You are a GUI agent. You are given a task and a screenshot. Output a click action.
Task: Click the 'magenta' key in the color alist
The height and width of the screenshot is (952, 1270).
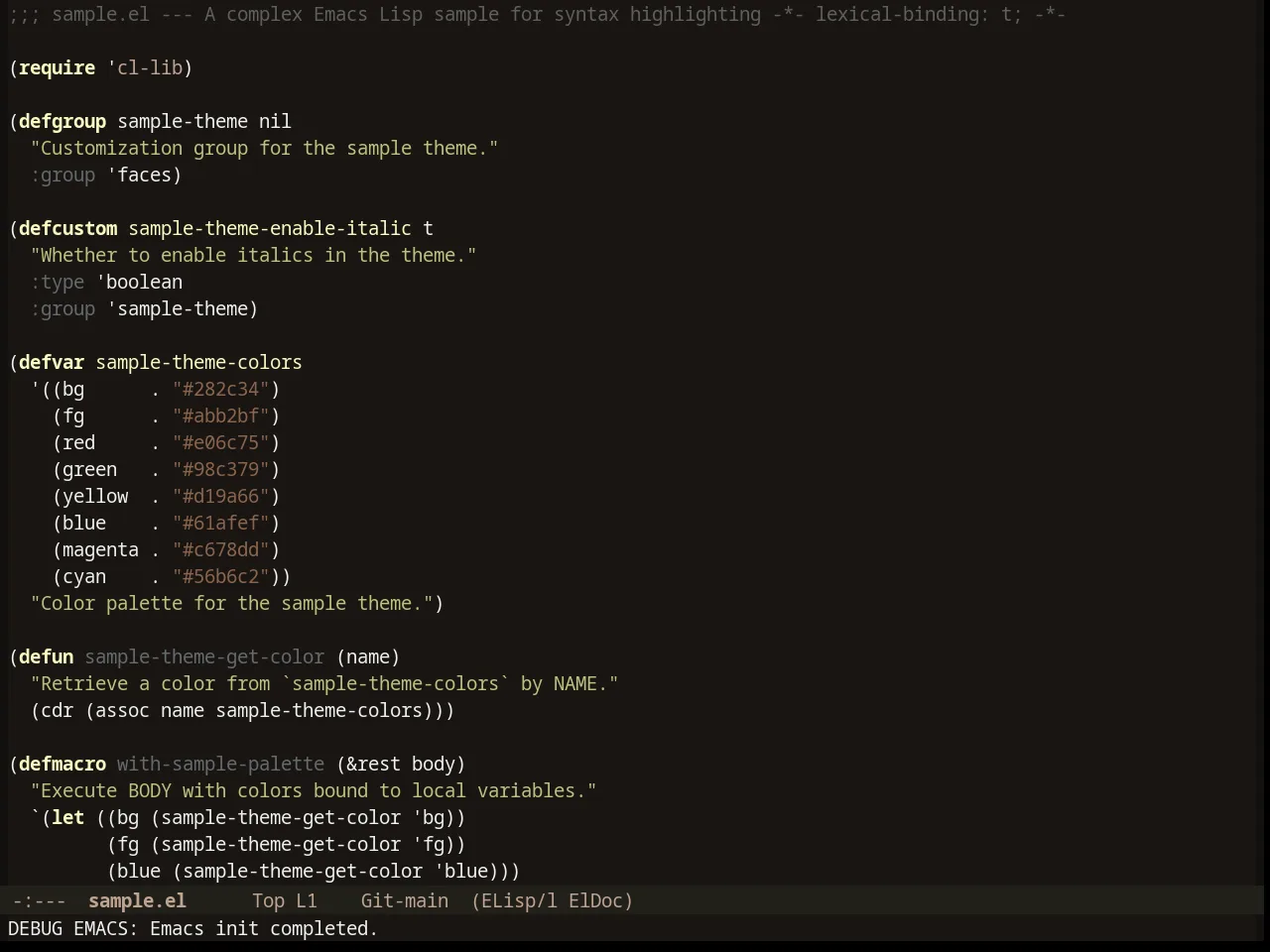[x=101, y=550]
